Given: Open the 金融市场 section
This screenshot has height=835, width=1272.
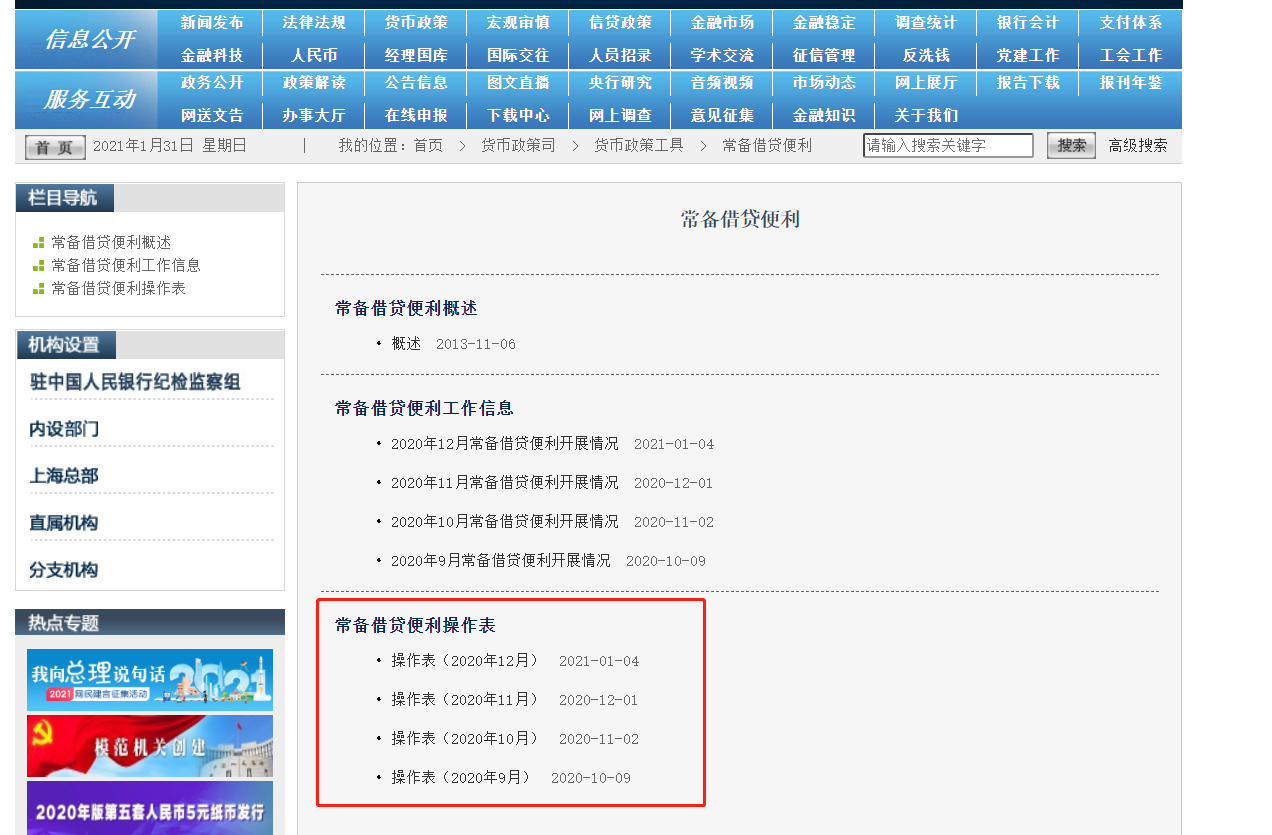Looking at the screenshot, I should point(721,21).
